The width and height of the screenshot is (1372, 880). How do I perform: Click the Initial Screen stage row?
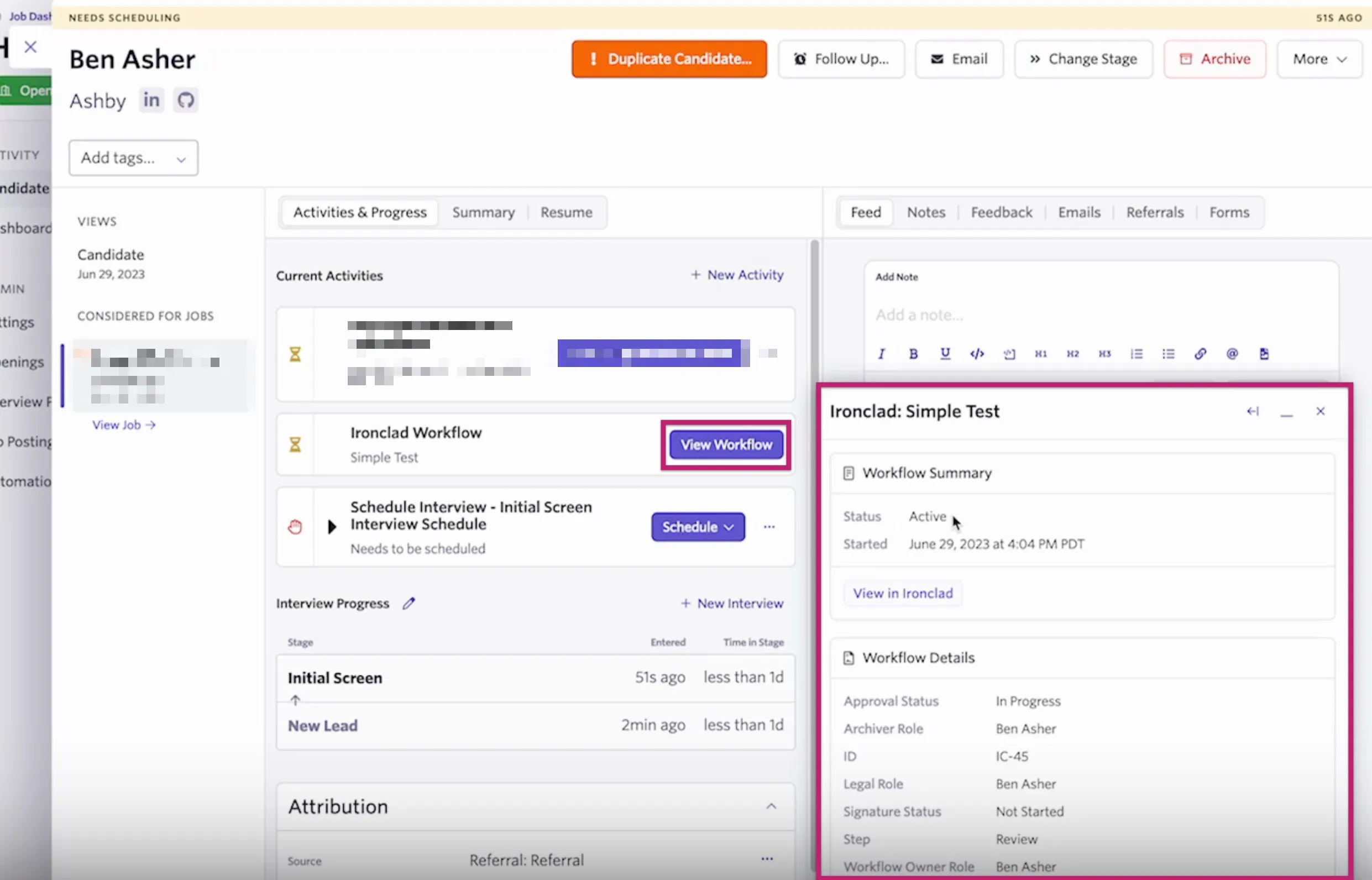tap(536, 678)
